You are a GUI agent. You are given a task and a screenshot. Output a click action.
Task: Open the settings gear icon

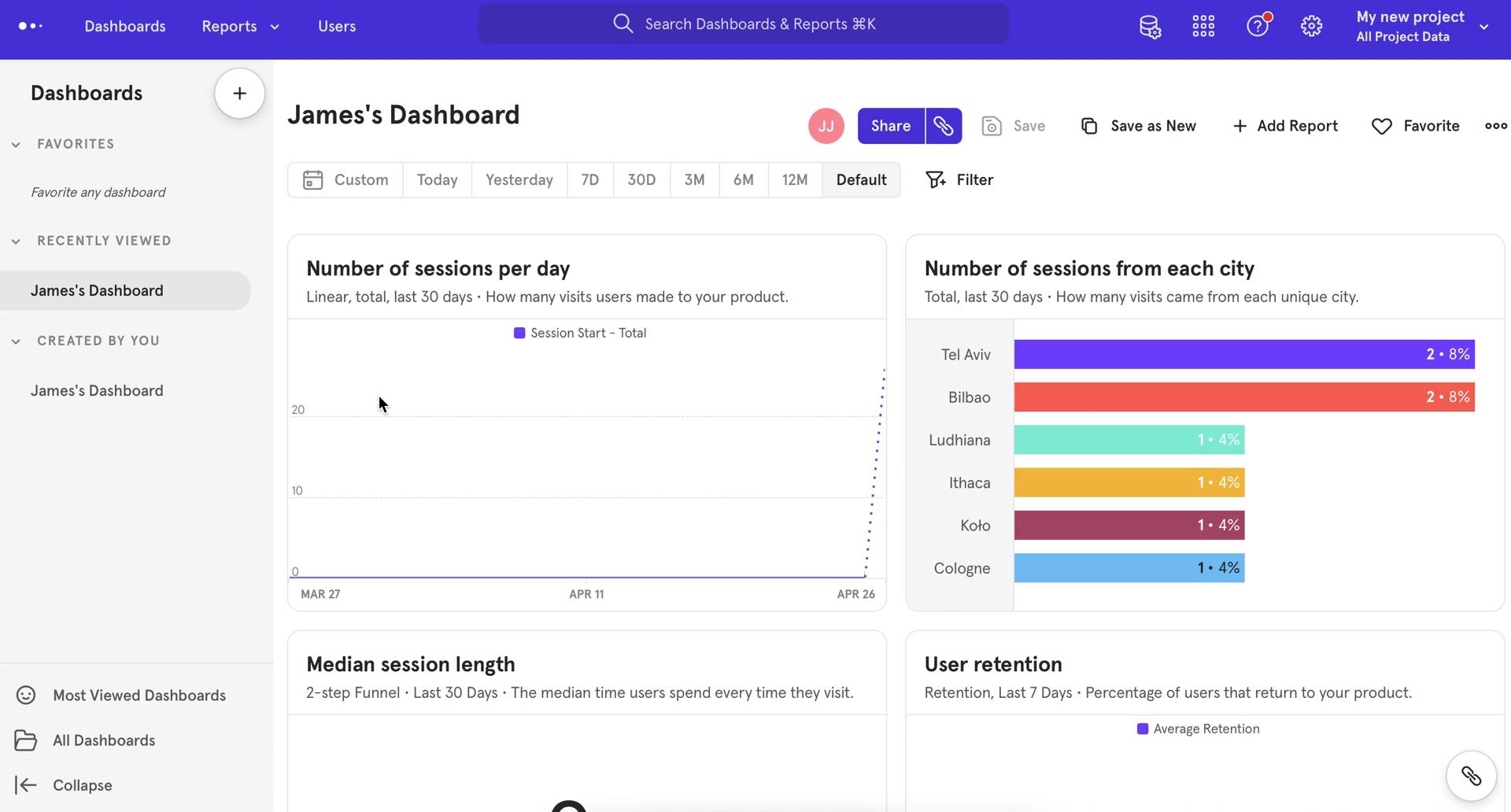tap(1311, 26)
